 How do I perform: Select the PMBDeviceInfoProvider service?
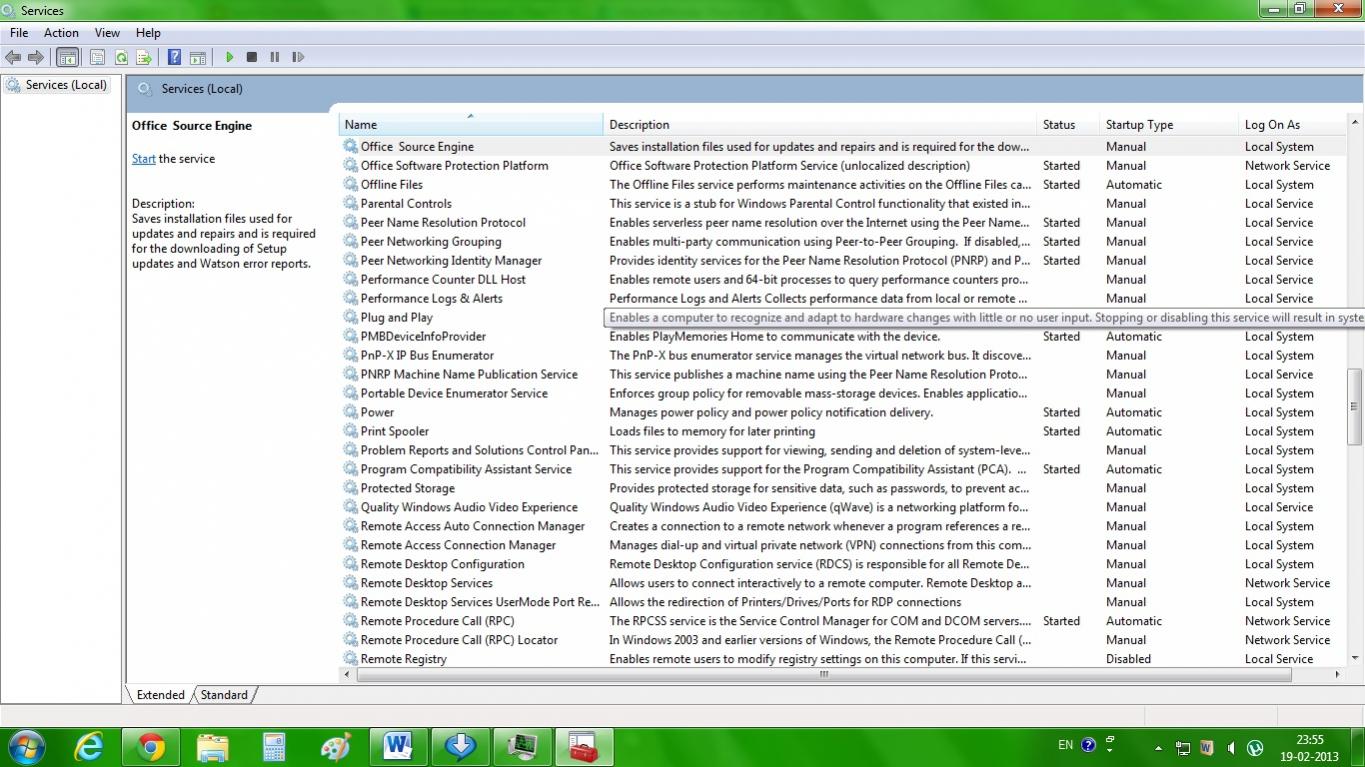click(x=423, y=337)
